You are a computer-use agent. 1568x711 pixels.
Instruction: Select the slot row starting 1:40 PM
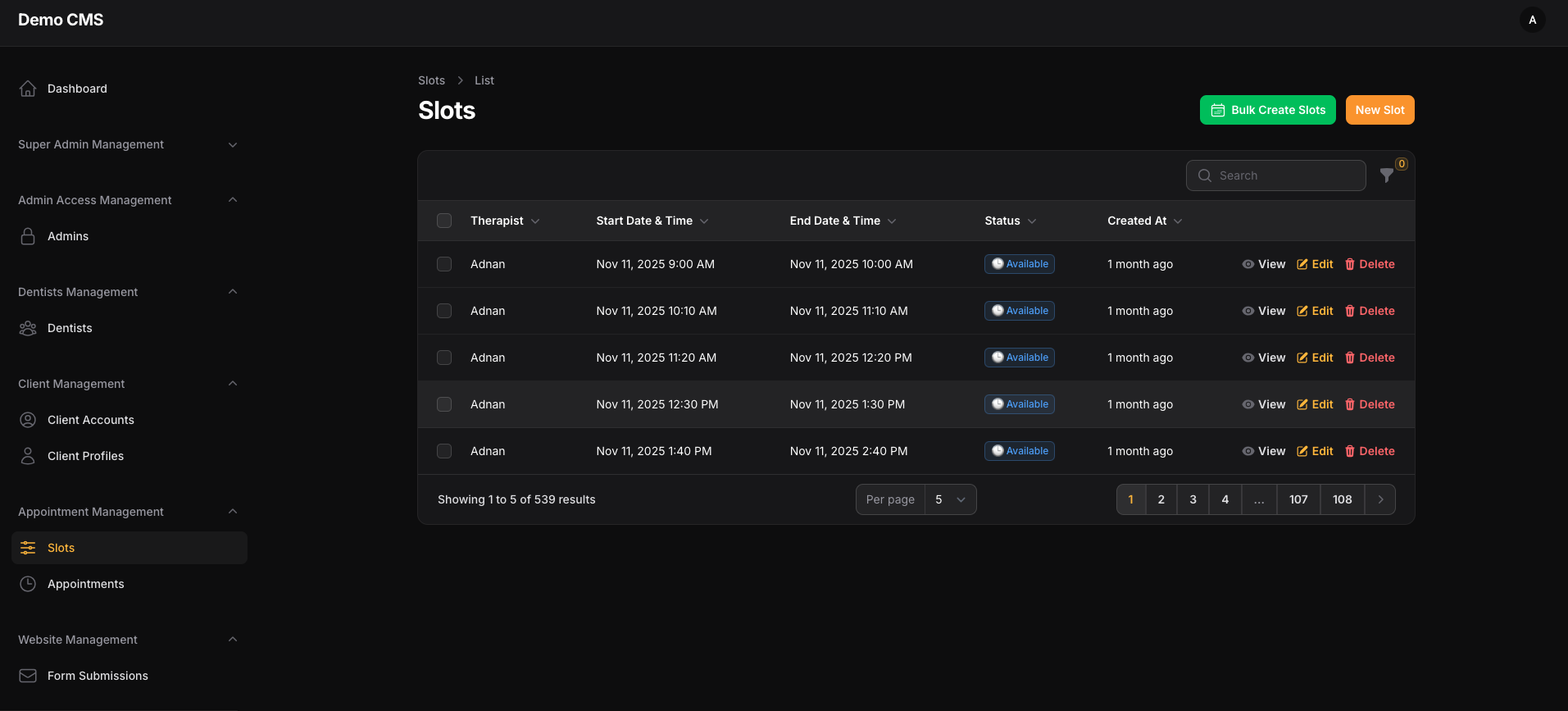[x=444, y=451]
